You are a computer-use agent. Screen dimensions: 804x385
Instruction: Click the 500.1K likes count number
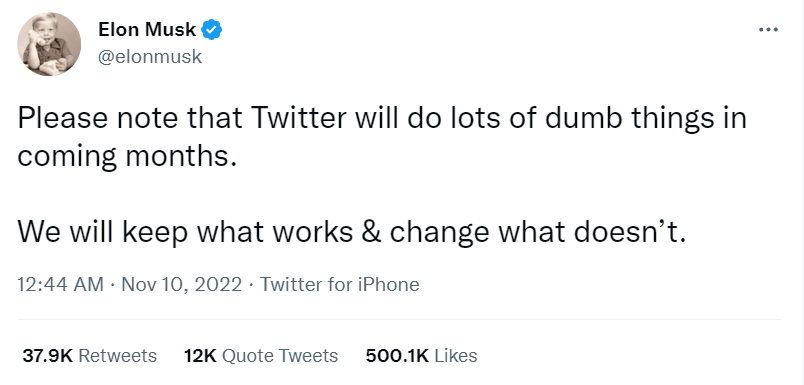tap(397, 355)
